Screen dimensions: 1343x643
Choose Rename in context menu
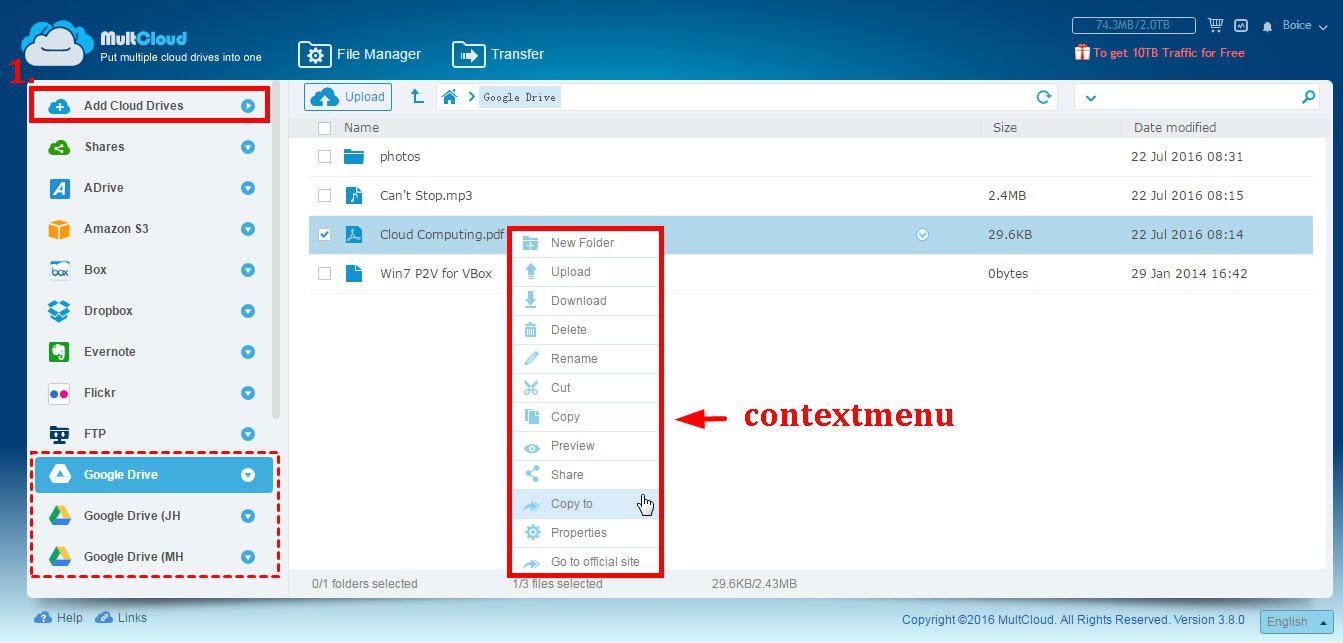tap(585, 359)
